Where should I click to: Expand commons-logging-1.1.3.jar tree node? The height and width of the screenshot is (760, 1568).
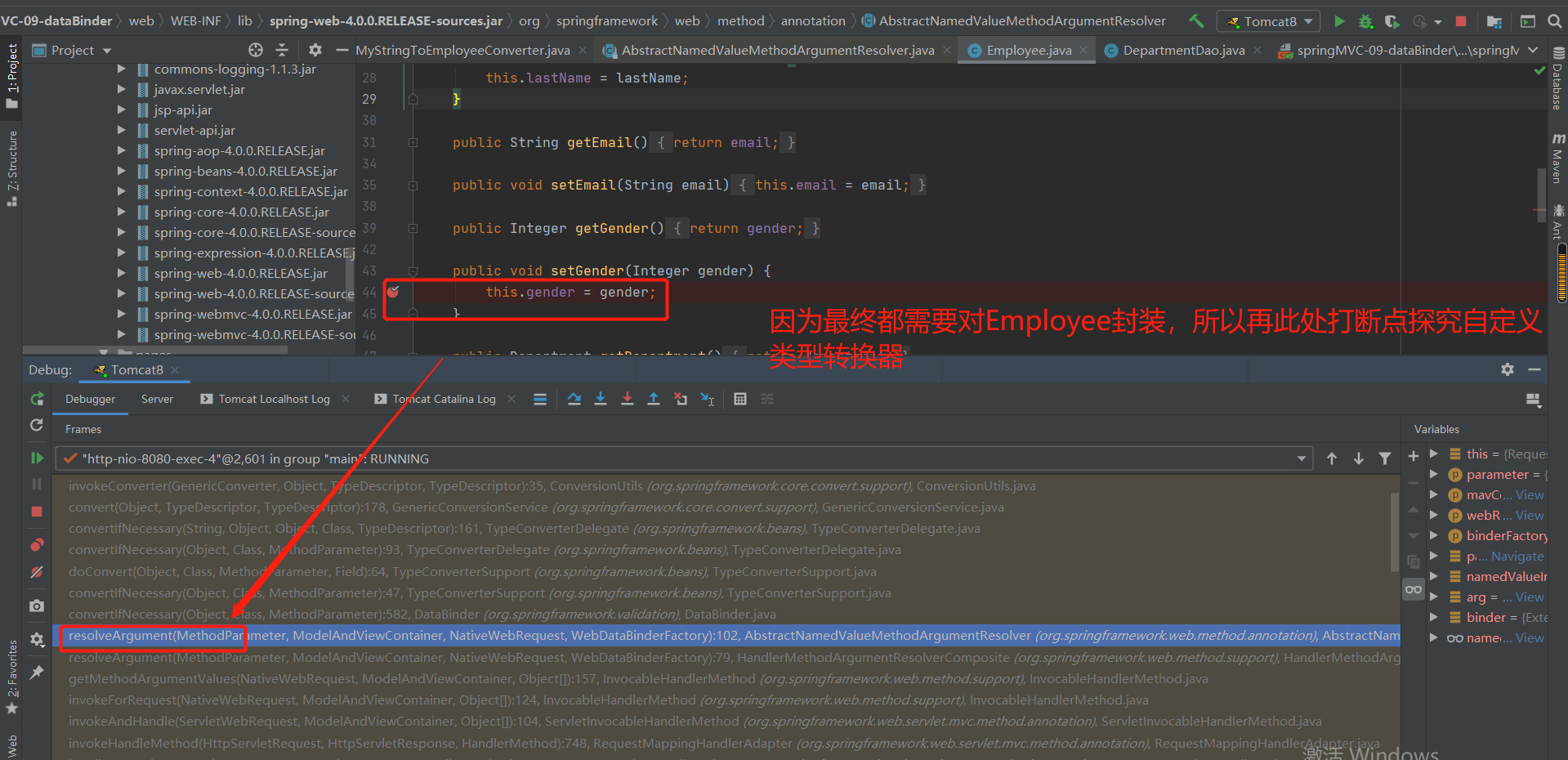(x=121, y=69)
